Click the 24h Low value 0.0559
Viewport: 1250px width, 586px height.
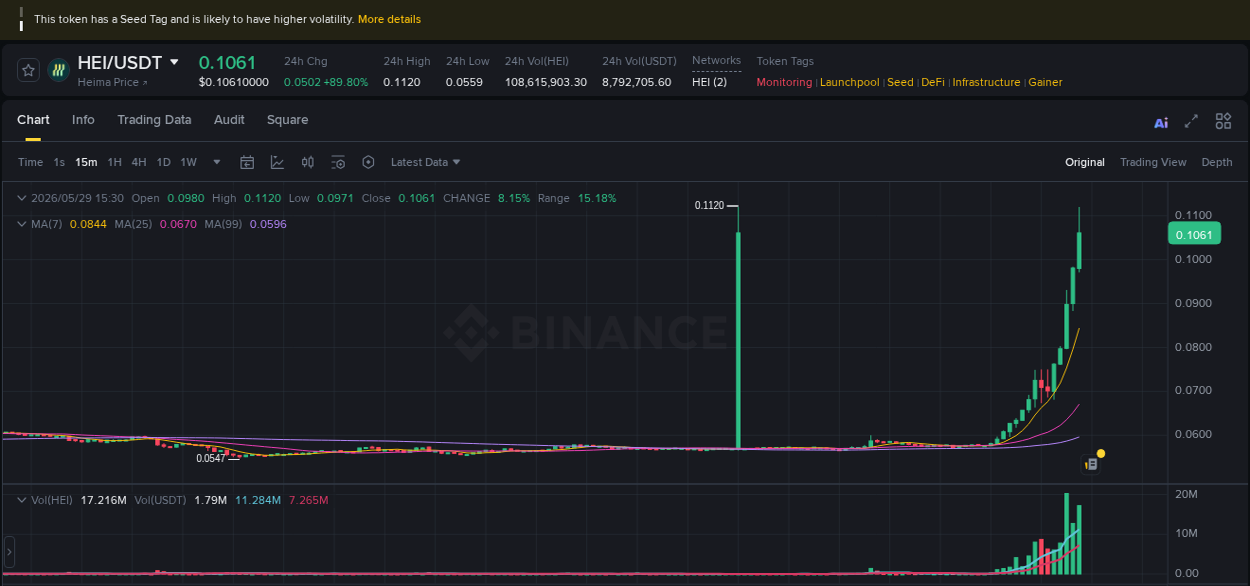pos(464,82)
